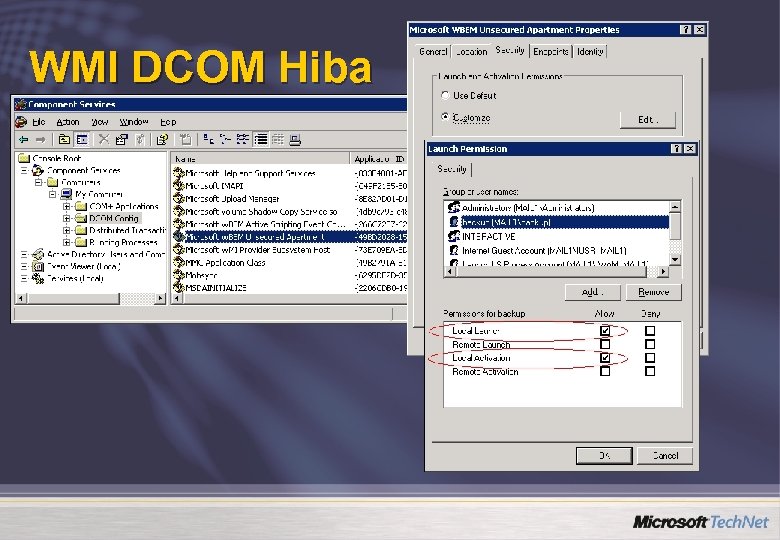Select the Use Default radio button
780x540 pixels.
(445, 95)
